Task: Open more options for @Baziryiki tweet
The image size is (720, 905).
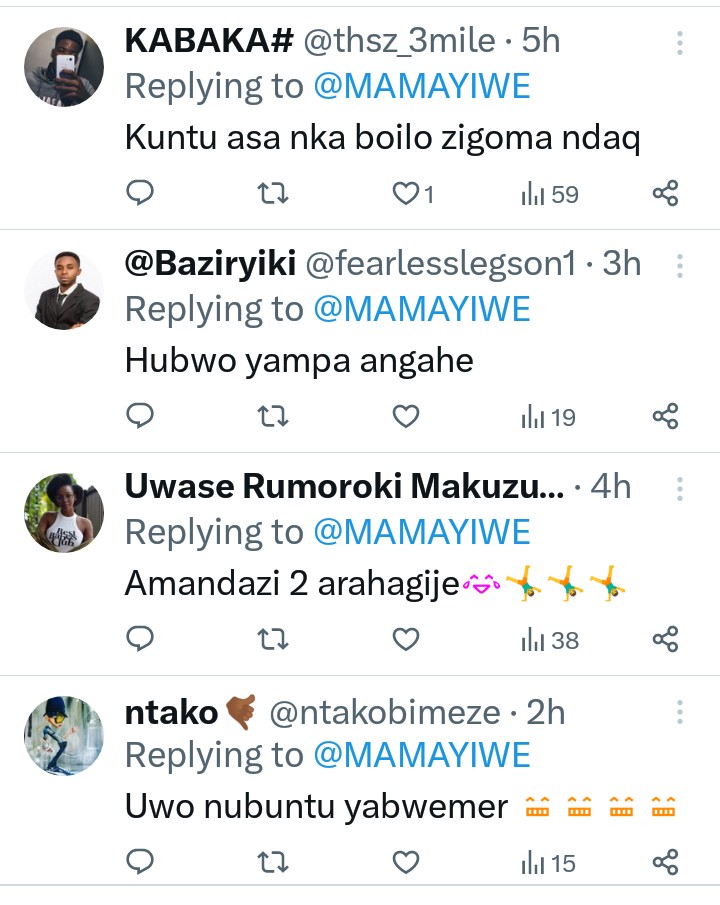Action: click(680, 266)
